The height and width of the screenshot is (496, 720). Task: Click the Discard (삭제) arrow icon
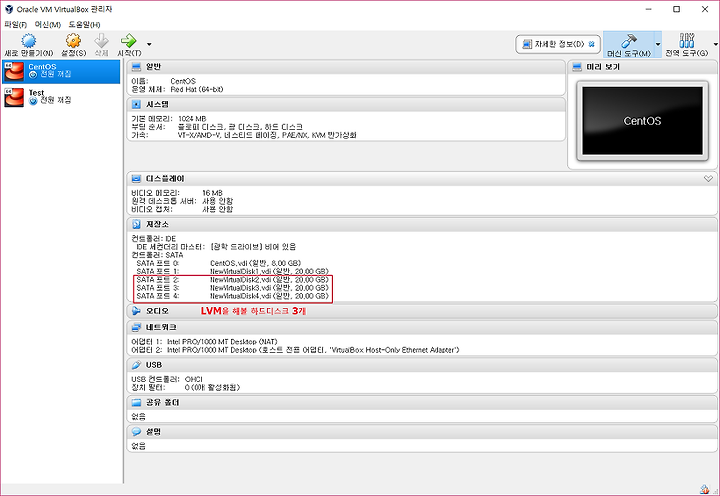(101, 41)
